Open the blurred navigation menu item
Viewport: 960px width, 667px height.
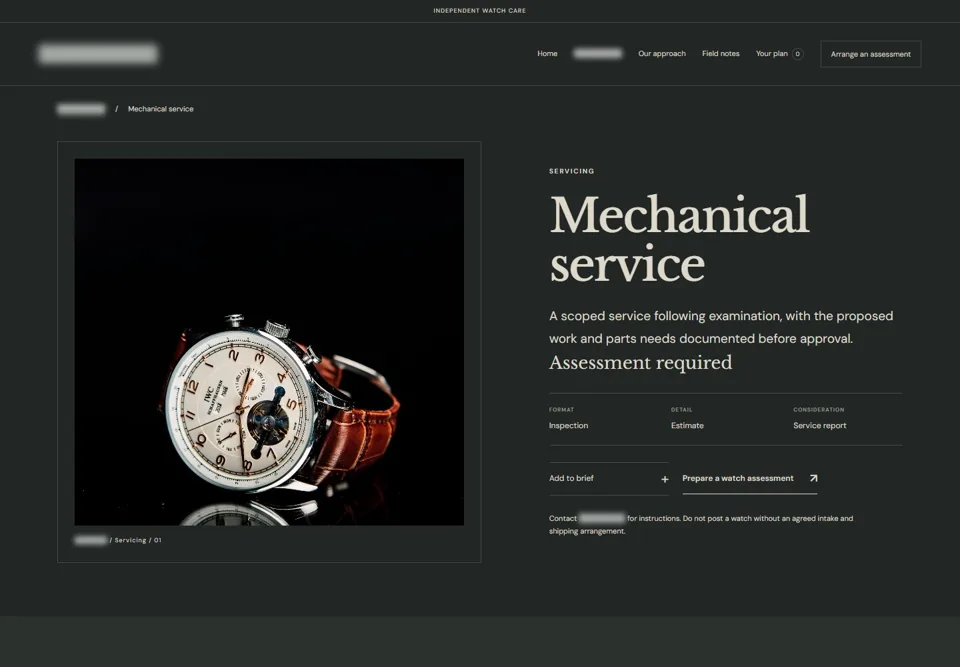[x=598, y=54]
